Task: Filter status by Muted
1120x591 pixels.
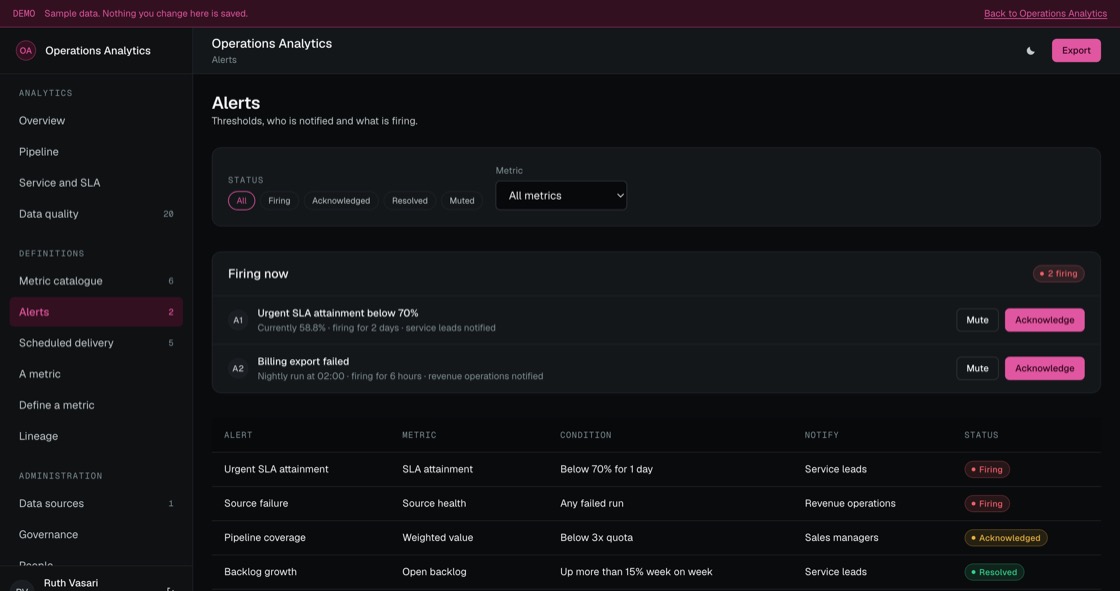Action: [461, 201]
